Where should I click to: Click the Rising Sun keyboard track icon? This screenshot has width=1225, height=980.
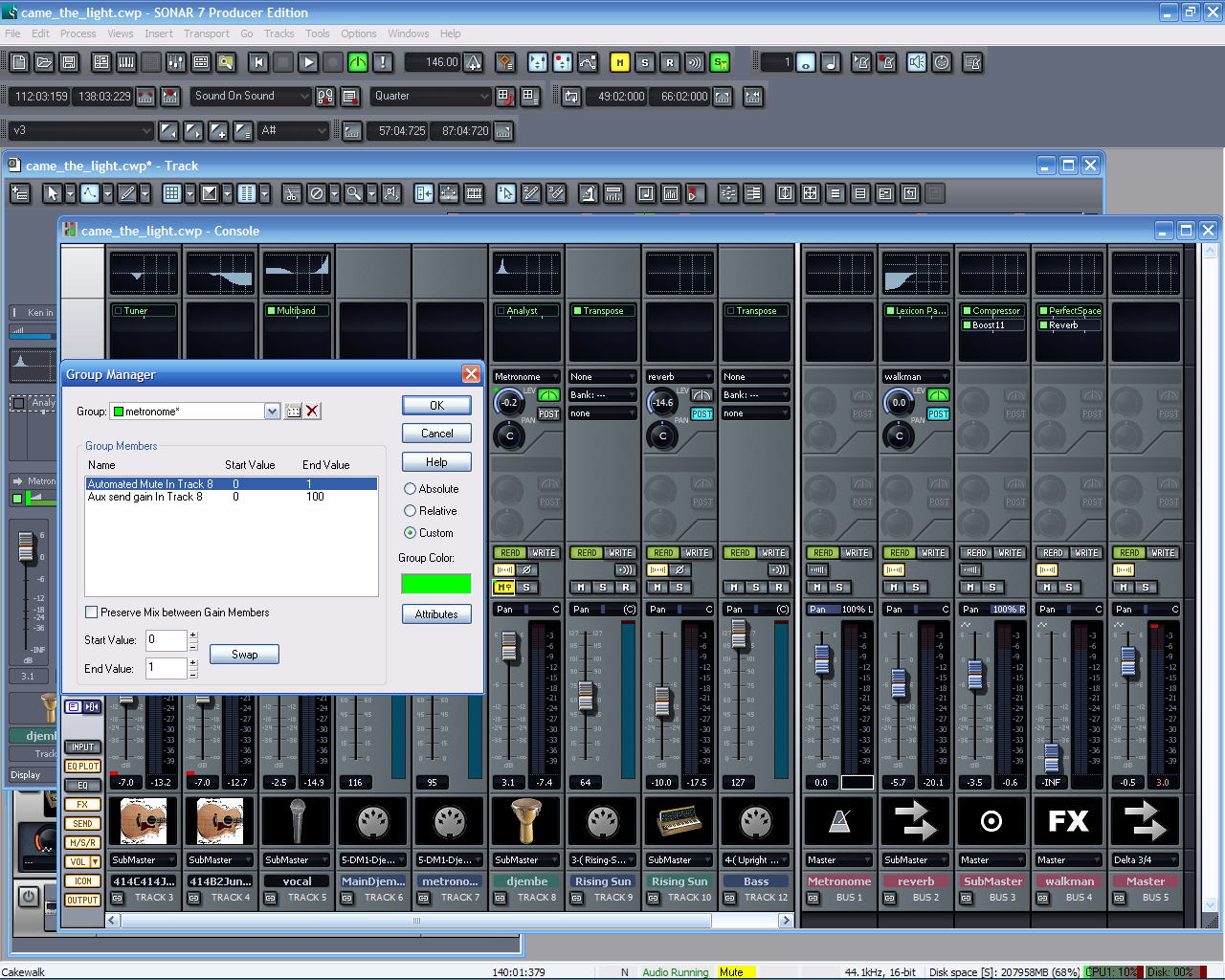click(x=679, y=821)
